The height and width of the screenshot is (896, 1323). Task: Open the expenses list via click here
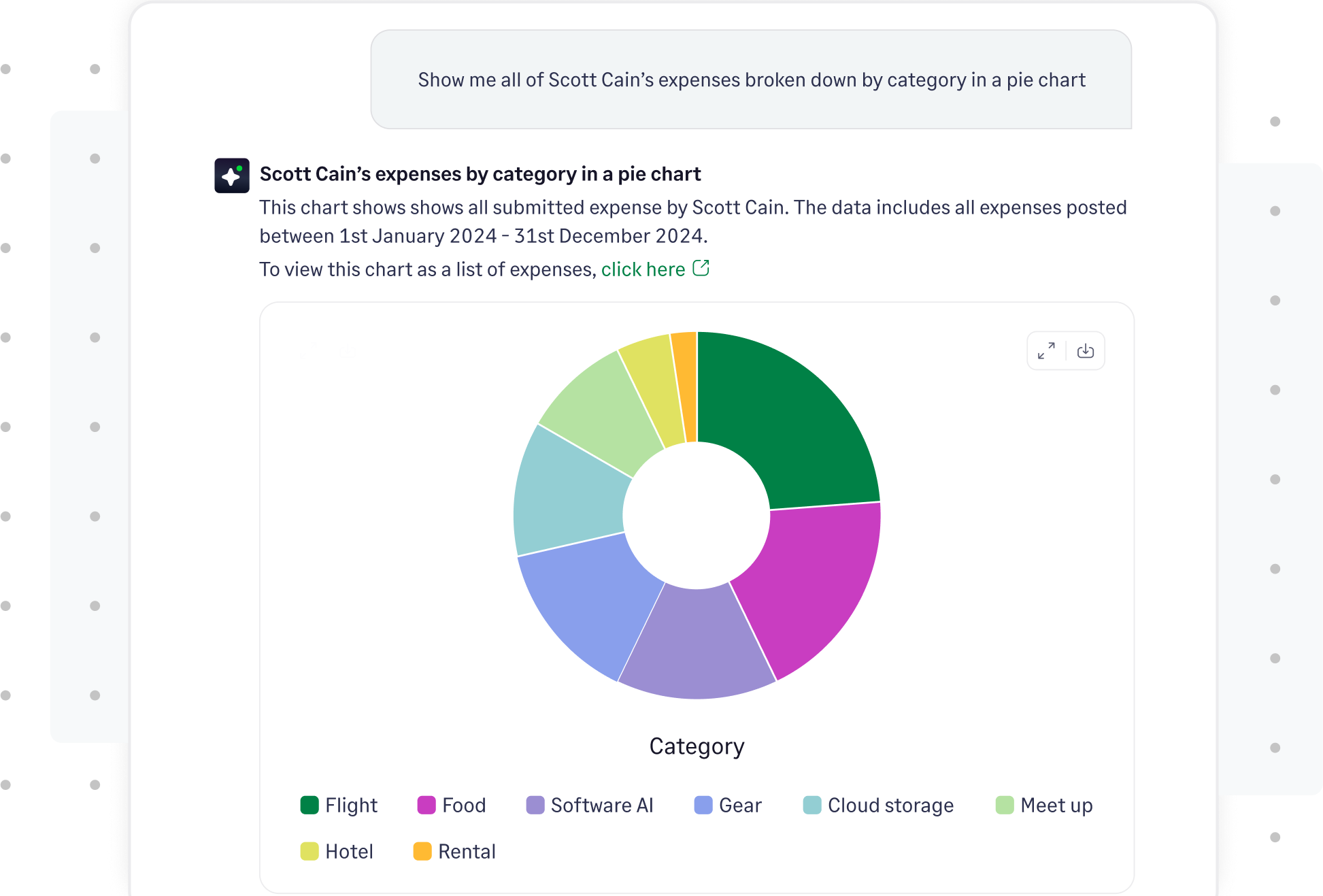(x=643, y=268)
